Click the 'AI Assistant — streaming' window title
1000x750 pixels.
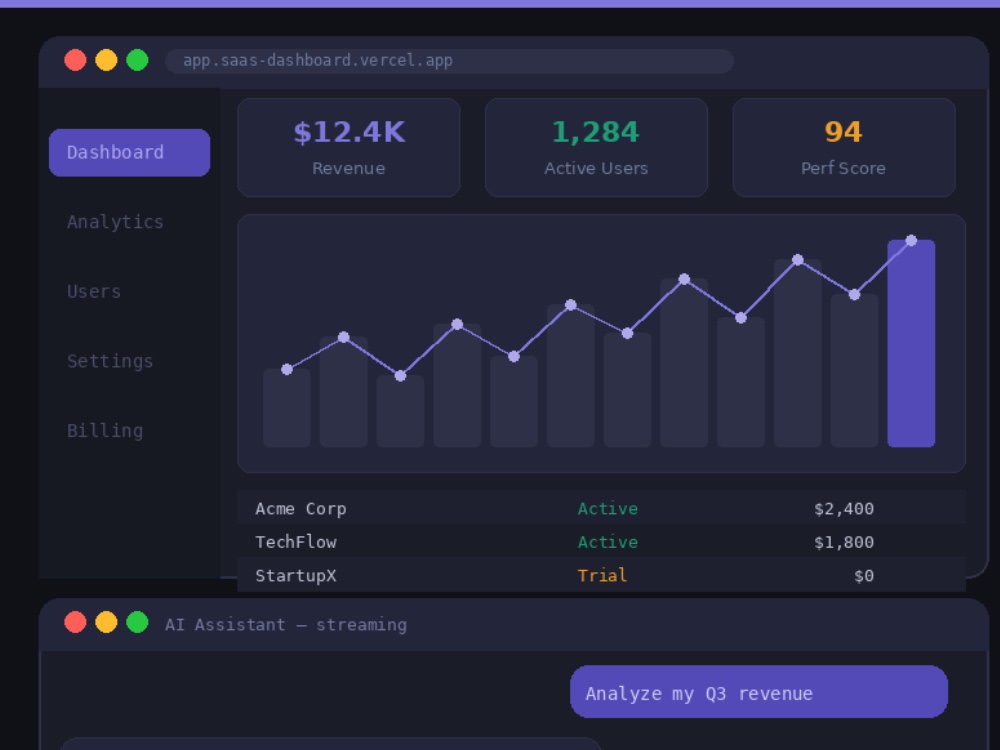(x=286, y=625)
